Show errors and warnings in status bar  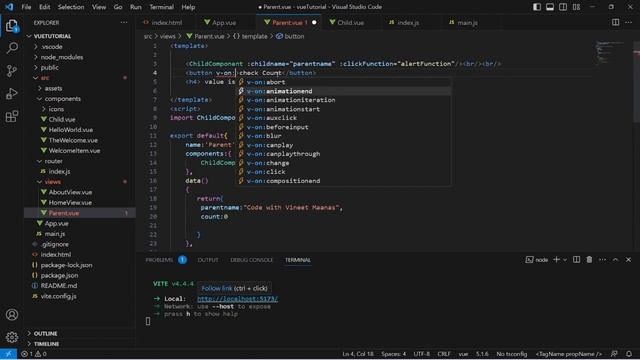click(33, 354)
